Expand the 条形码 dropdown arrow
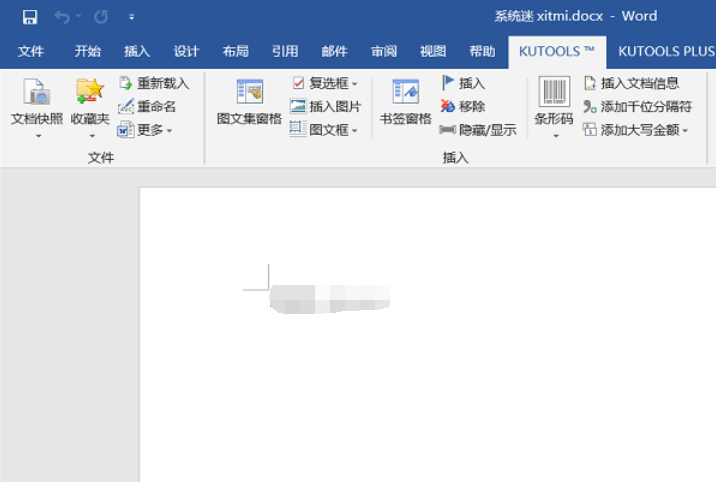Viewport: 716px width, 482px height. 556,136
